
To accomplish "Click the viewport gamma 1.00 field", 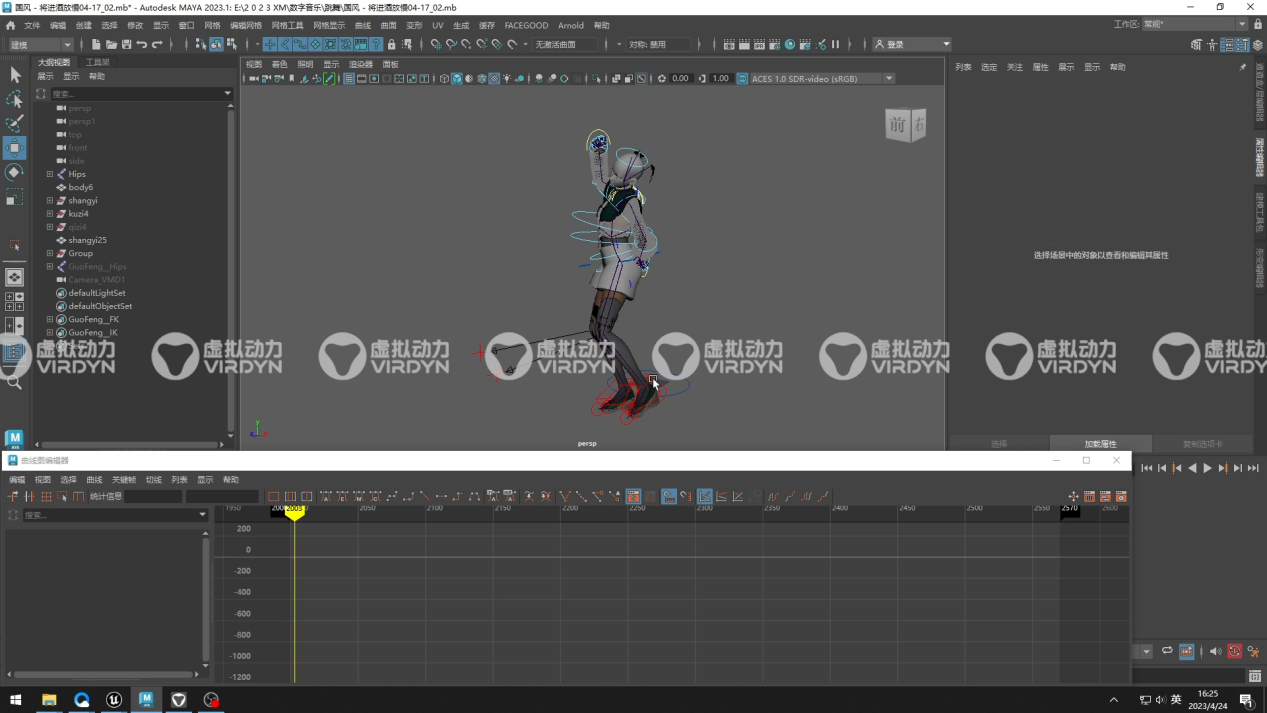I will (720, 78).
